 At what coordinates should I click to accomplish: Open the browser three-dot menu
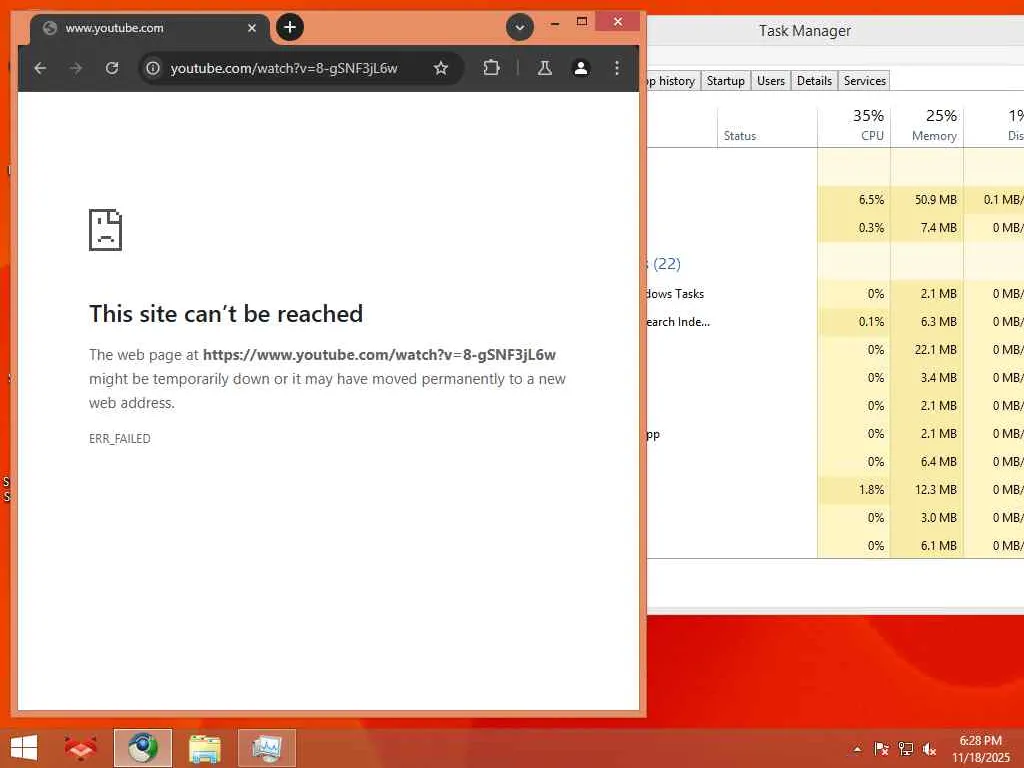coord(616,68)
